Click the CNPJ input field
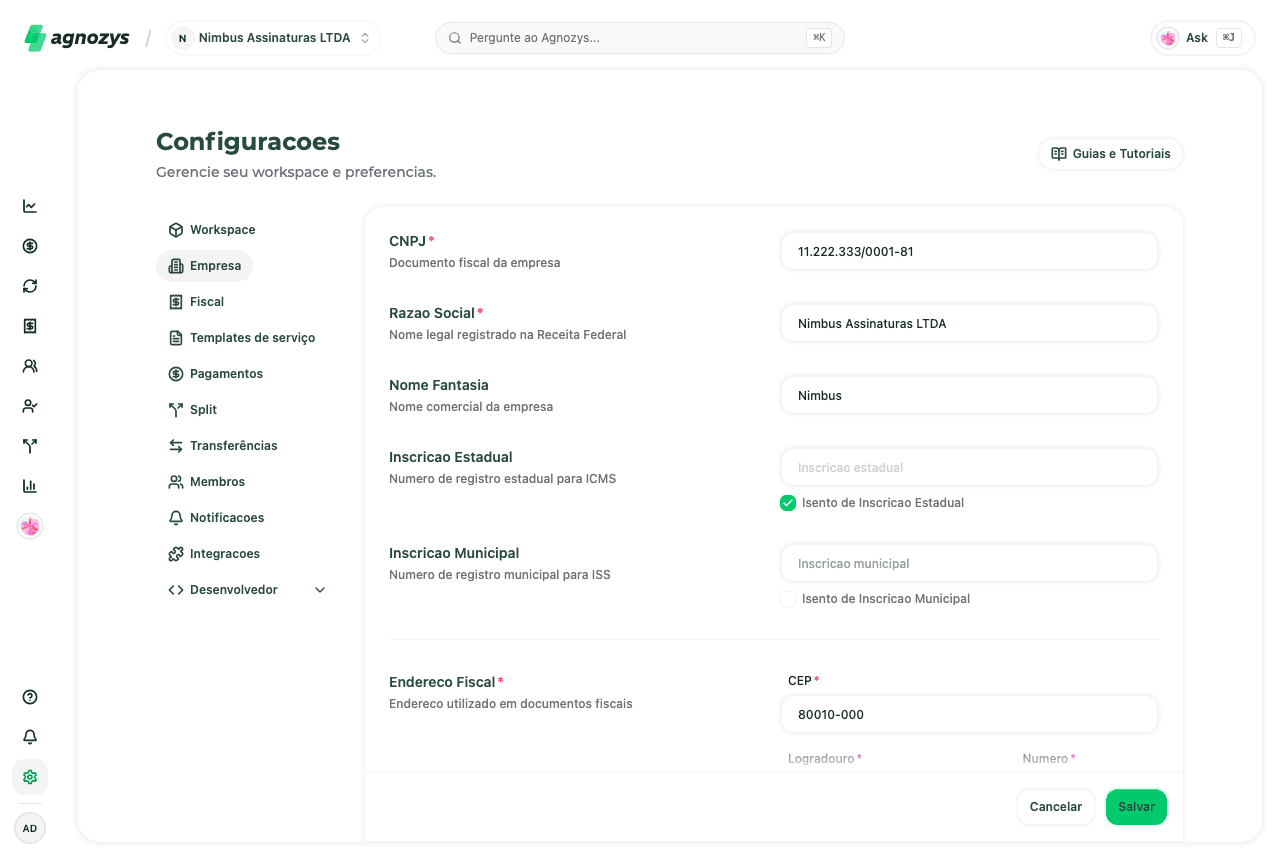 point(969,252)
